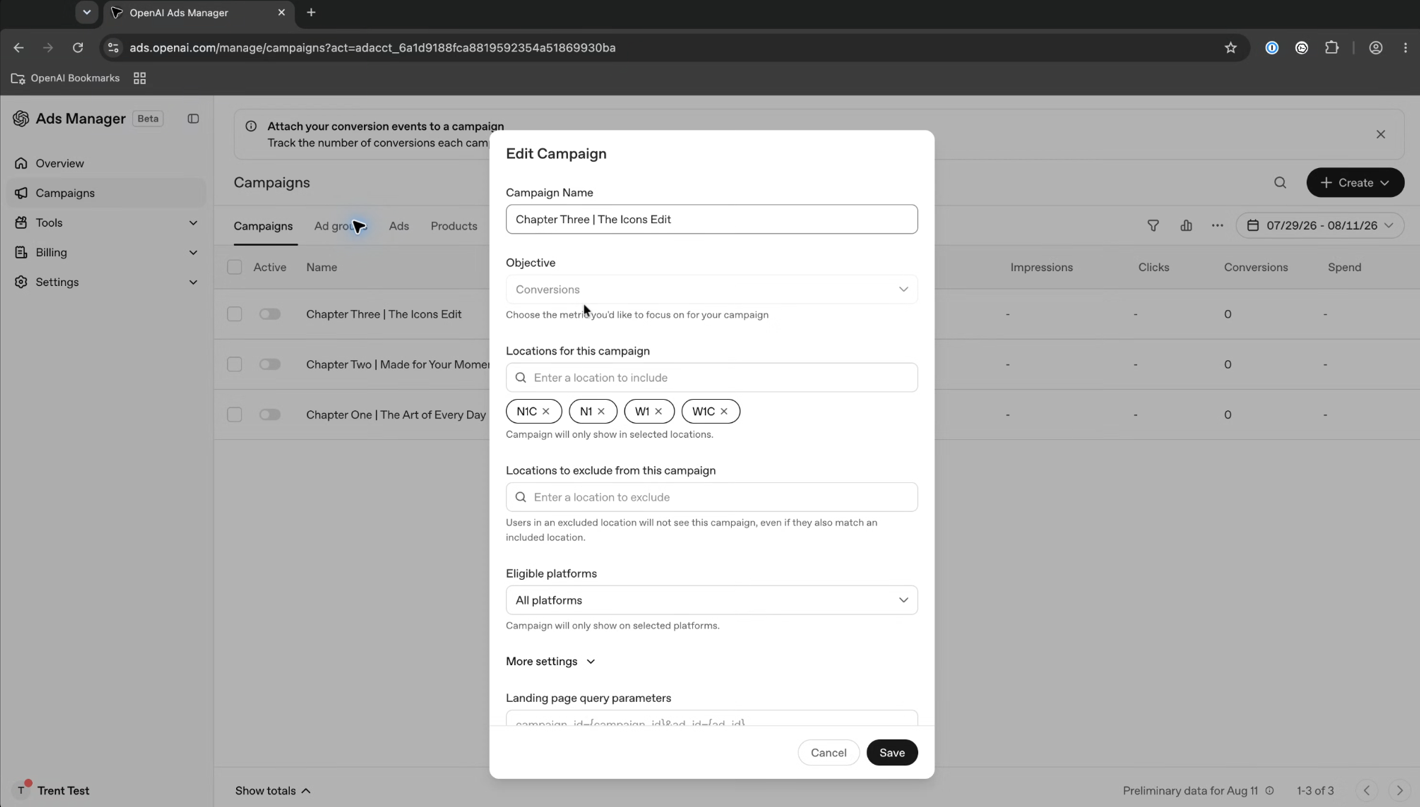Viewport: 1420px width, 807px height.
Task: Open the OpenAI Bookmarks folder
Action: point(65,78)
